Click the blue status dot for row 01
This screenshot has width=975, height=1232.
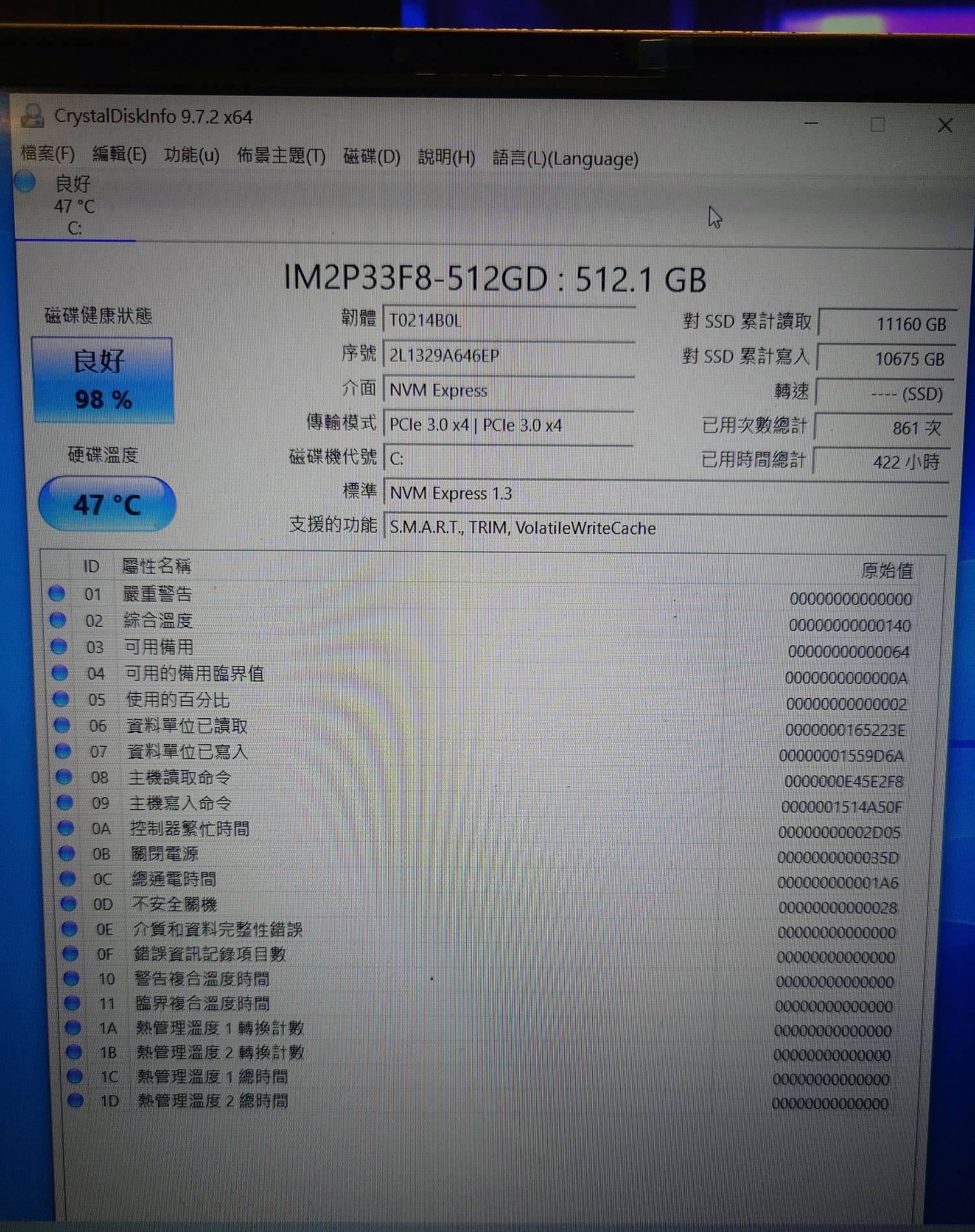tap(57, 593)
